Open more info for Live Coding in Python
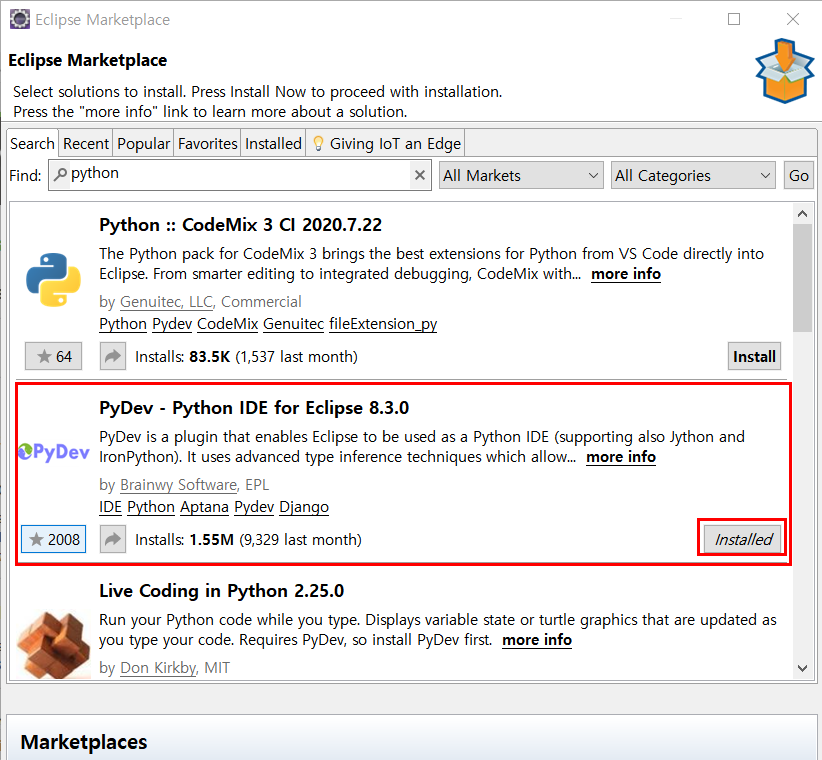Screen dimensions: 822x760 (537, 640)
